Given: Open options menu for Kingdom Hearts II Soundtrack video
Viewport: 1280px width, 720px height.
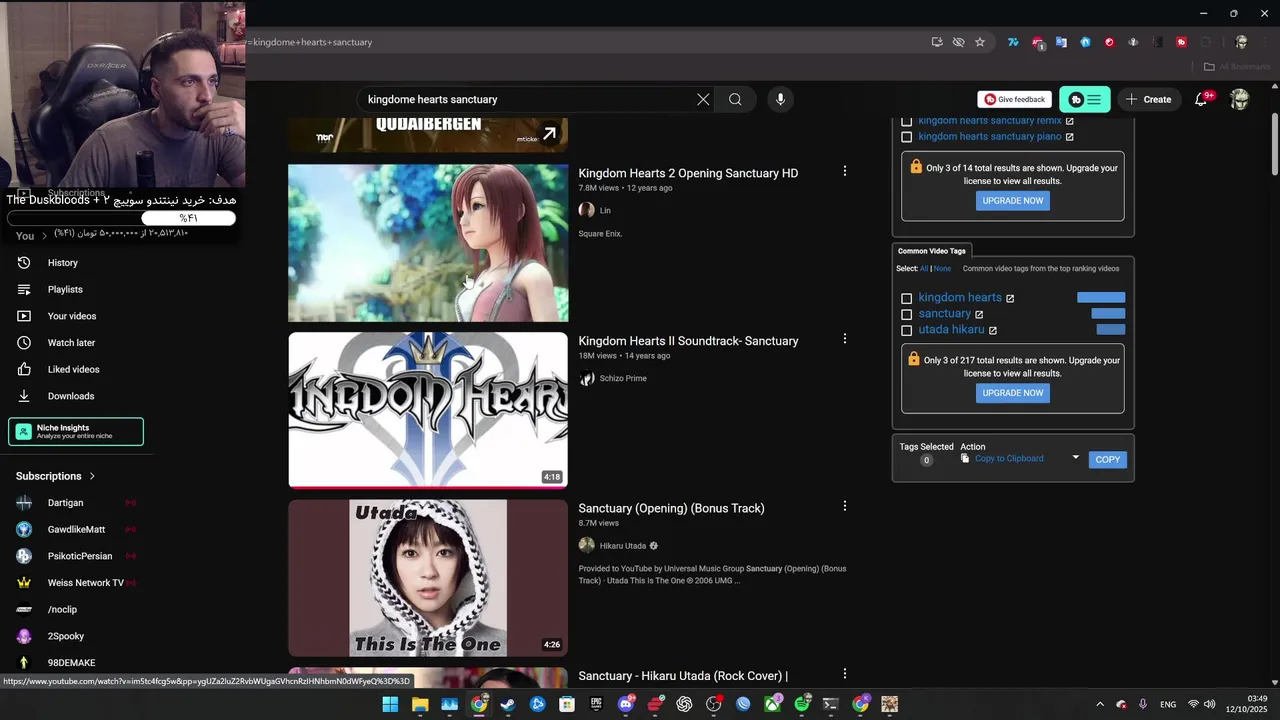Looking at the screenshot, I should (845, 339).
